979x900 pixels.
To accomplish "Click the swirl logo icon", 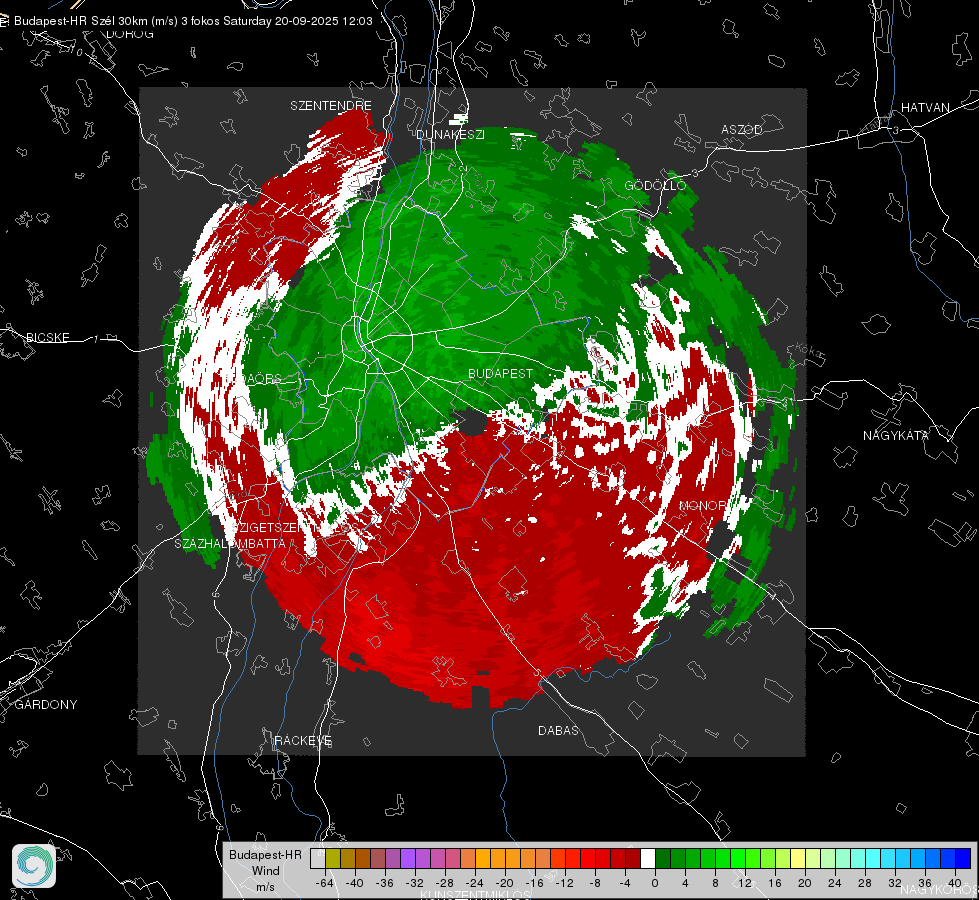I will click(34, 866).
